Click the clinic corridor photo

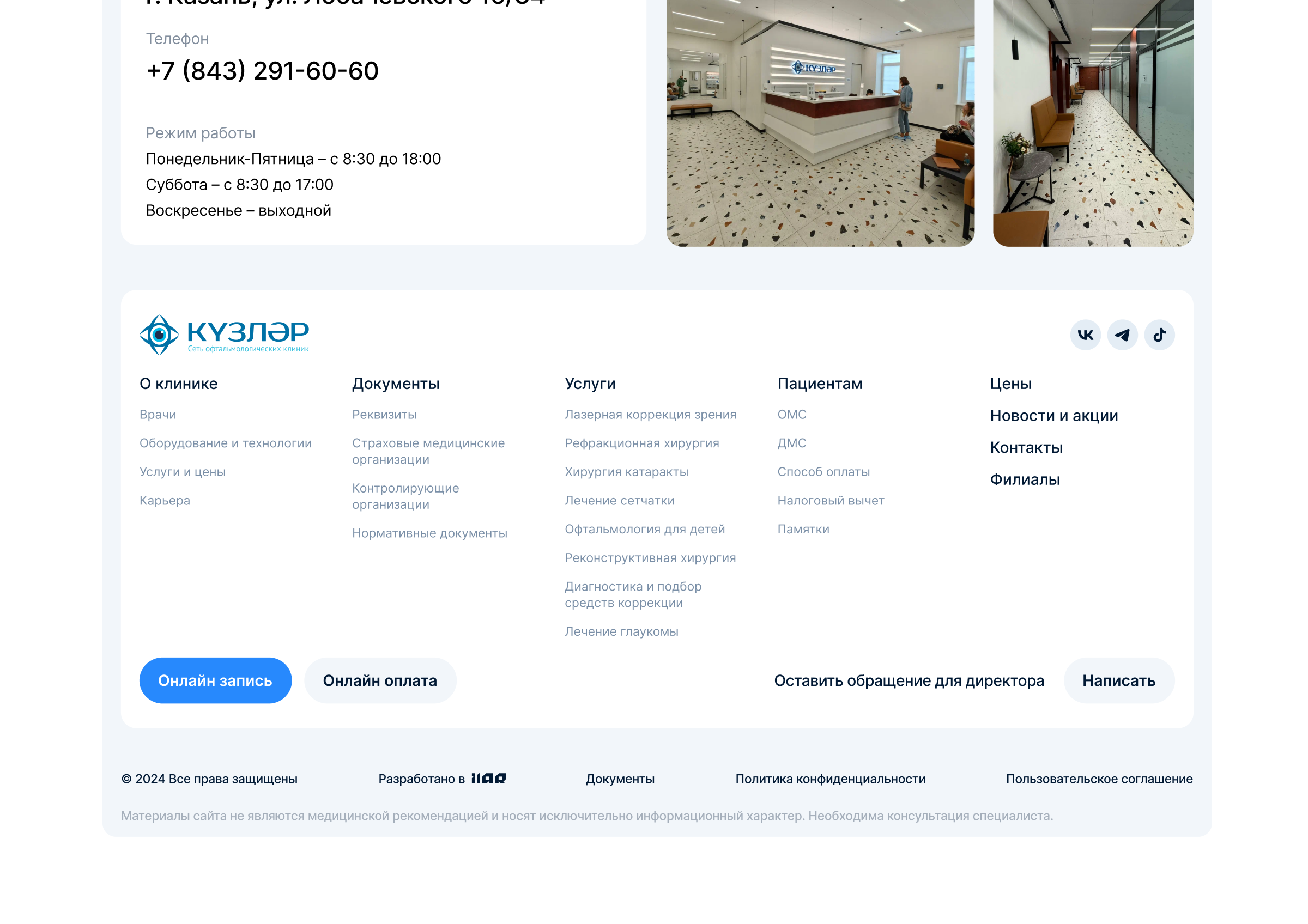click(x=1092, y=123)
